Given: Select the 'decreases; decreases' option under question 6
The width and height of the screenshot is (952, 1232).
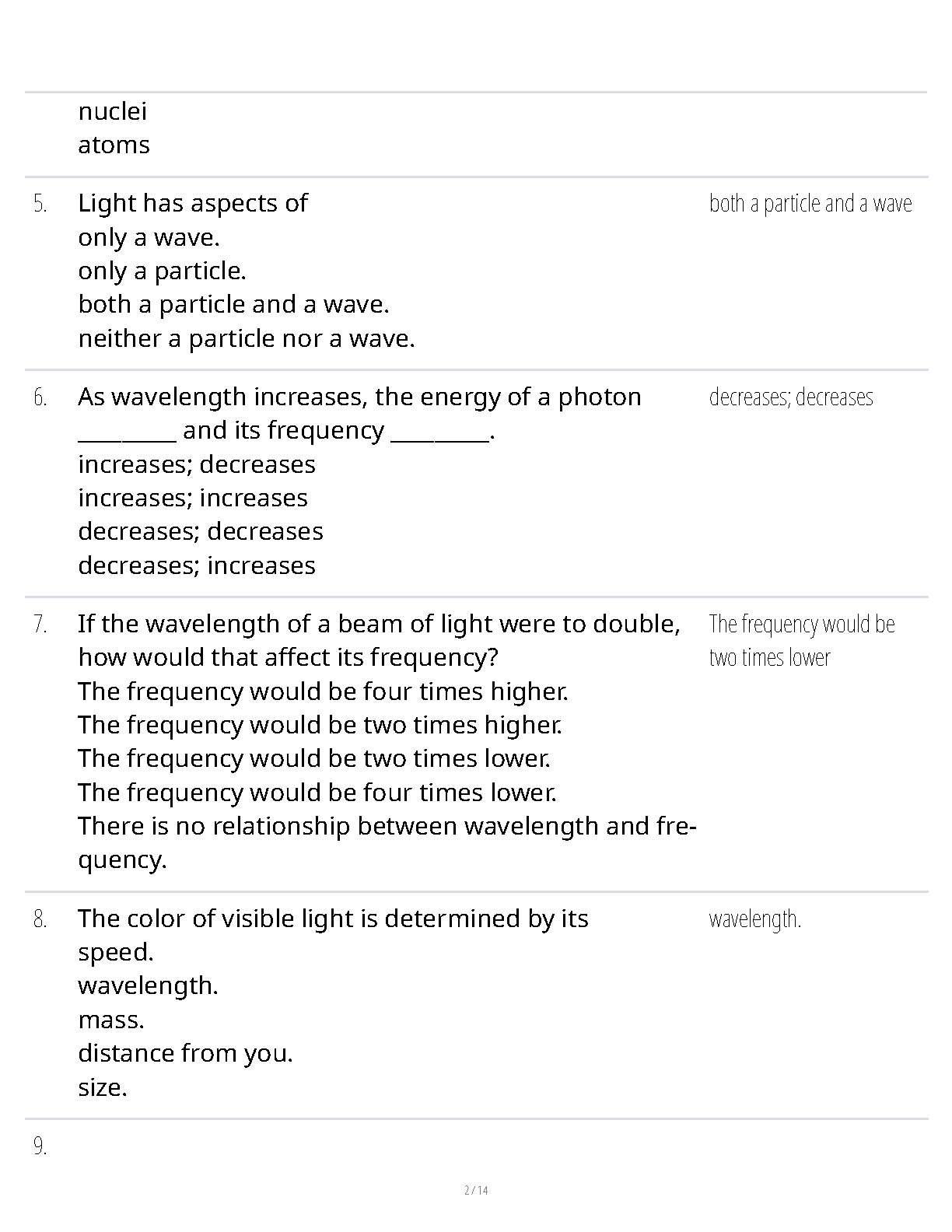Looking at the screenshot, I should (x=201, y=531).
